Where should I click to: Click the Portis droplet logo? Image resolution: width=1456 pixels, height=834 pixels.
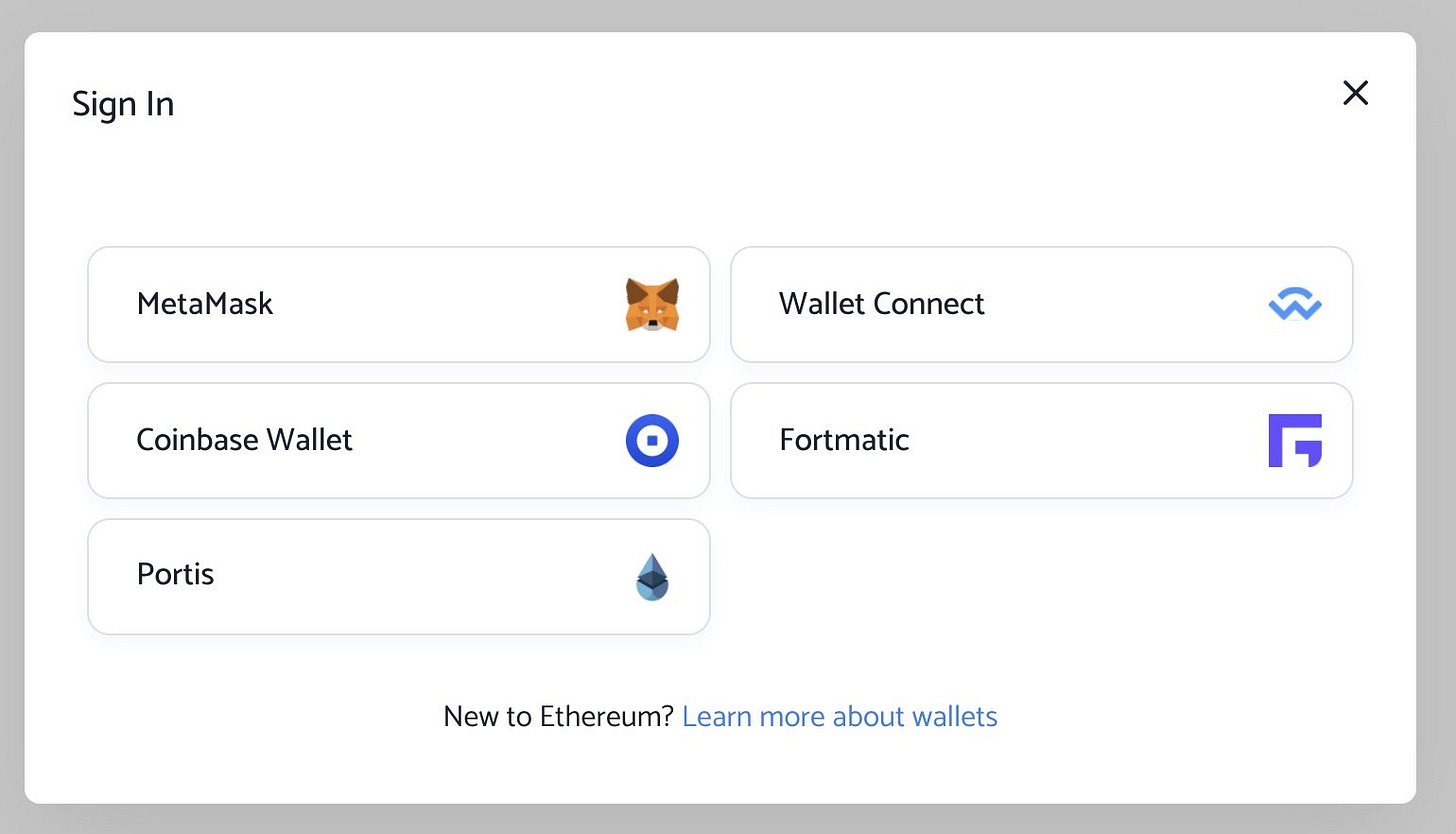click(652, 576)
